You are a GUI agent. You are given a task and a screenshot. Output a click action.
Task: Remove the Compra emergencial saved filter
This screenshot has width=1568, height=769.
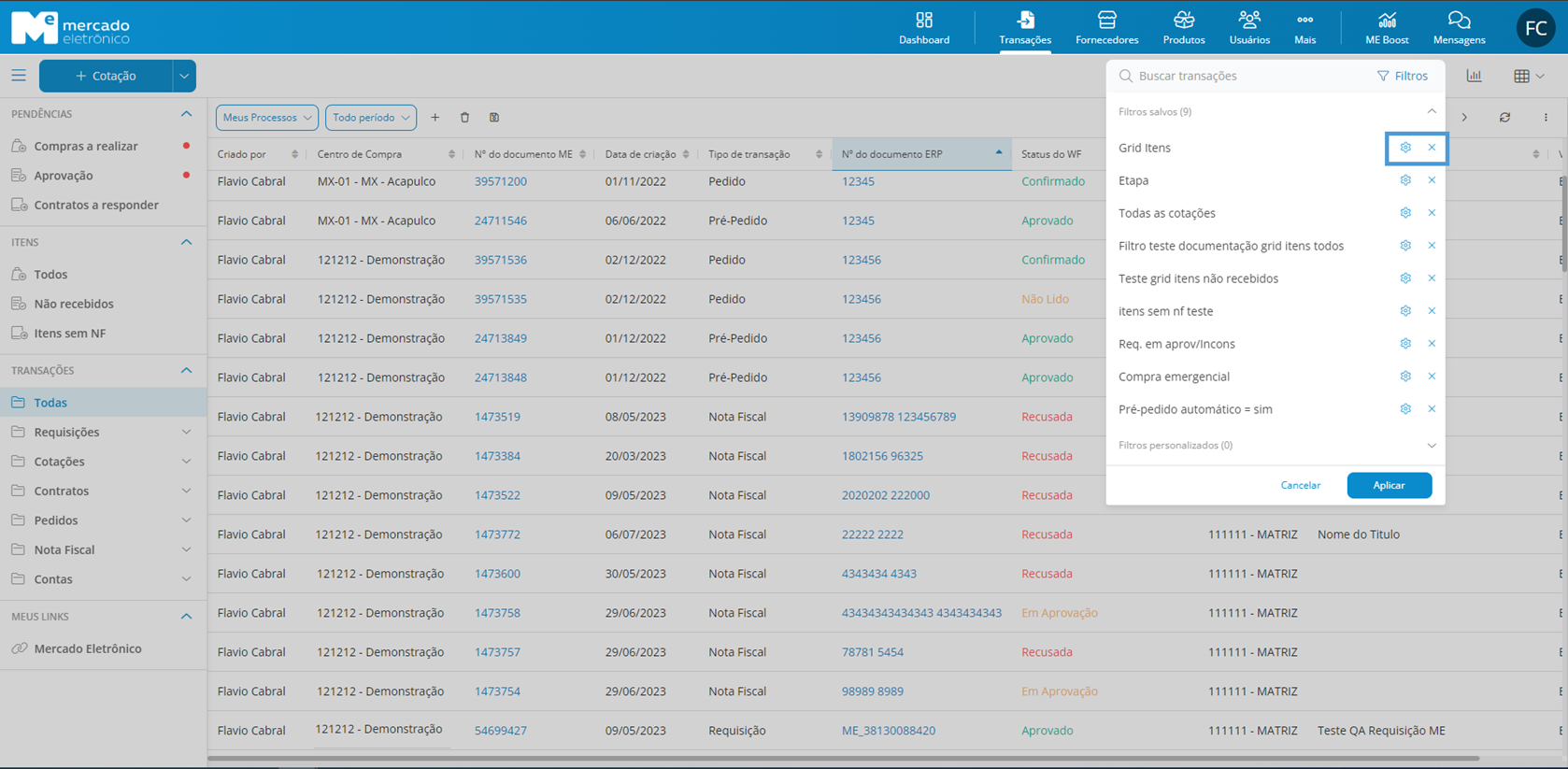coord(1432,377)
